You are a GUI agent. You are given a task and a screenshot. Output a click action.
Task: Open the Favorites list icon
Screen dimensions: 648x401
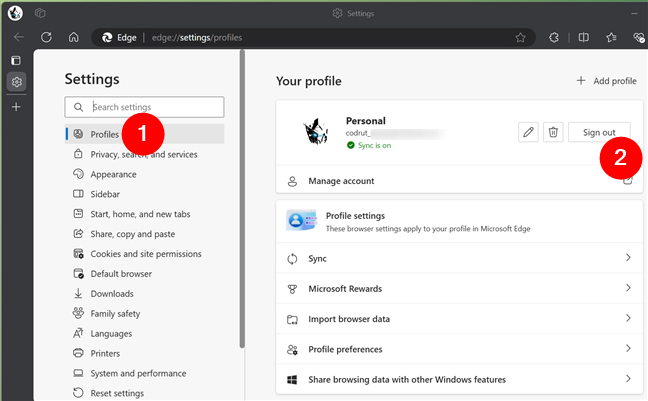611,38
